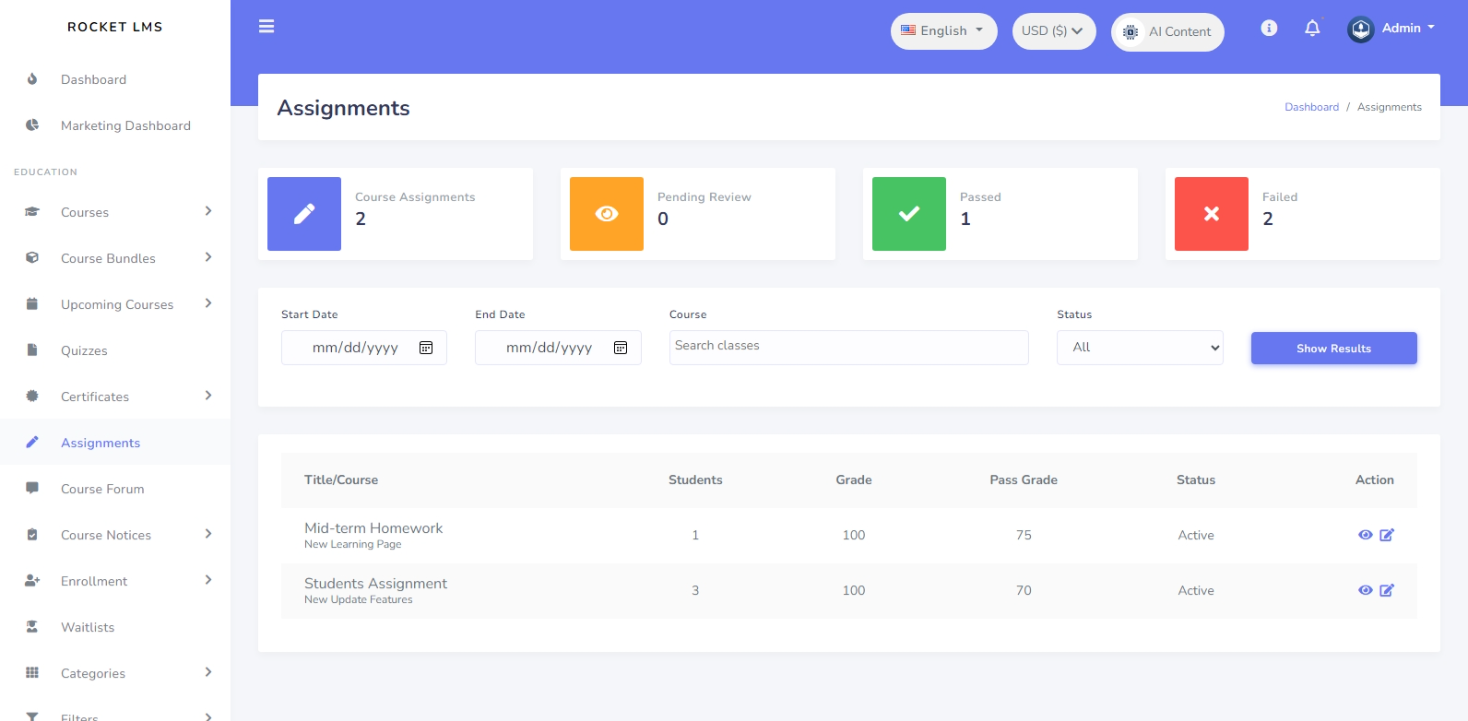Click the Title/Course column header

(341, 480)
